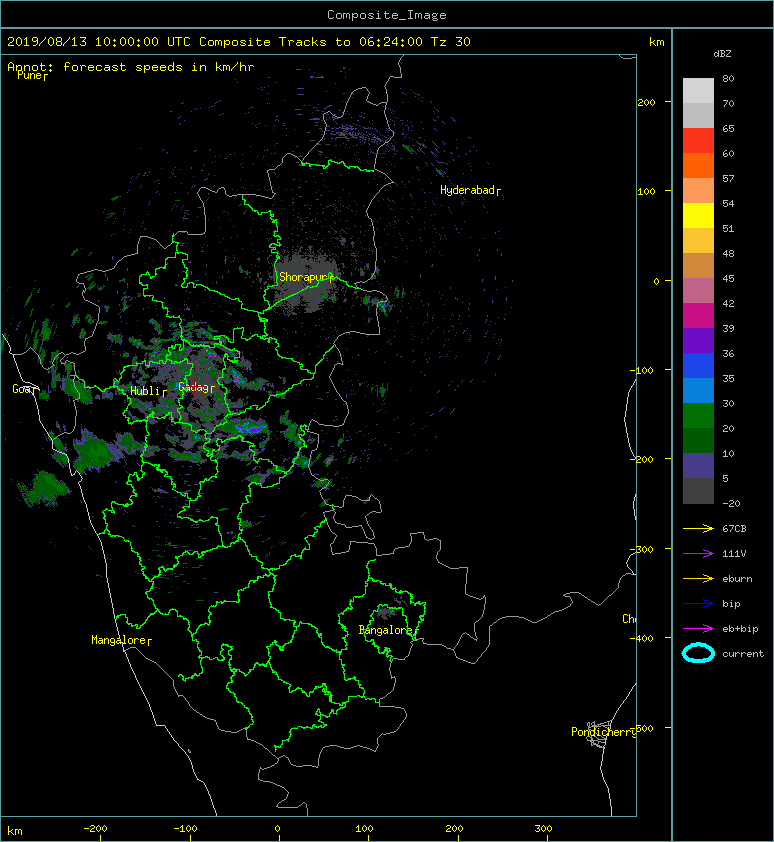
Task: Click the purple 111V track arrow in legend
Action: [698, 554]
